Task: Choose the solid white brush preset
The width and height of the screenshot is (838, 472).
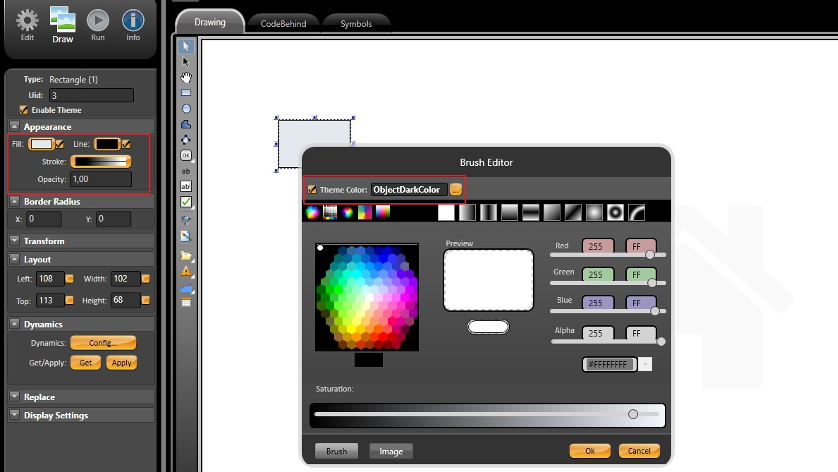Action: coord(446,212)
